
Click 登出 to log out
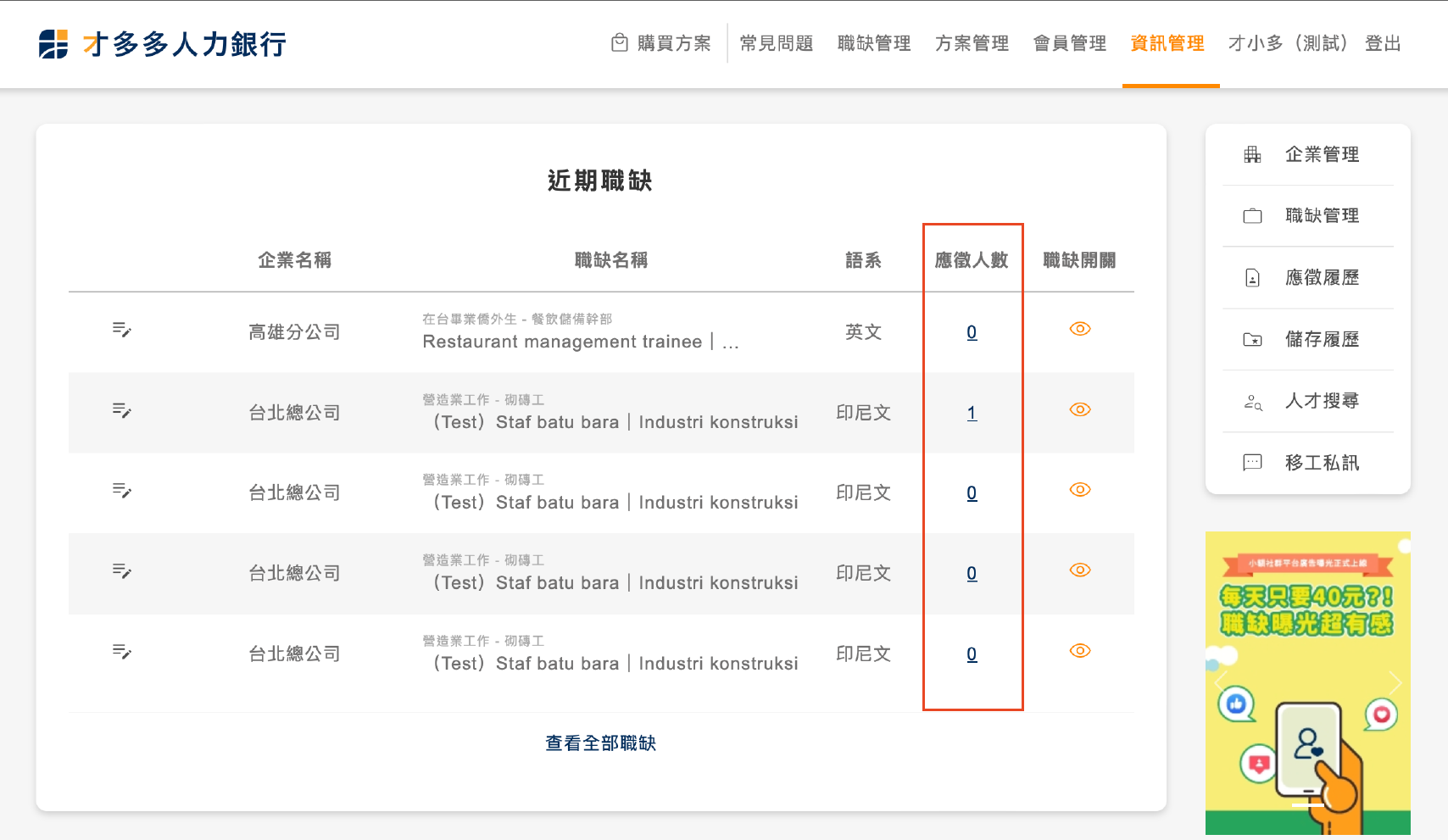(x=1383, y=43)
